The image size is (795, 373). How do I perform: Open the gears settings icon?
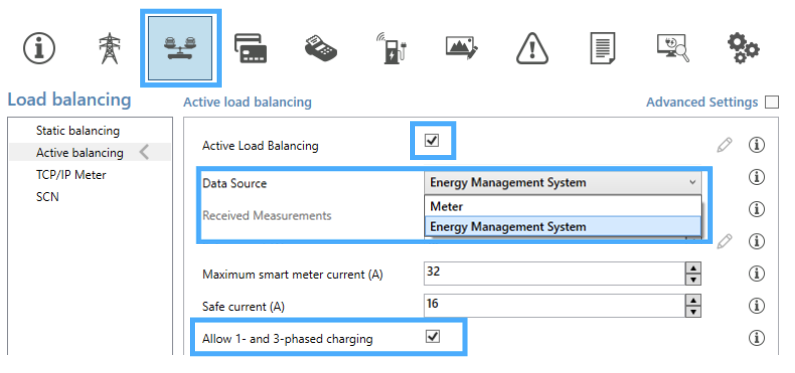pyautogui.click(x=743, y=49)
